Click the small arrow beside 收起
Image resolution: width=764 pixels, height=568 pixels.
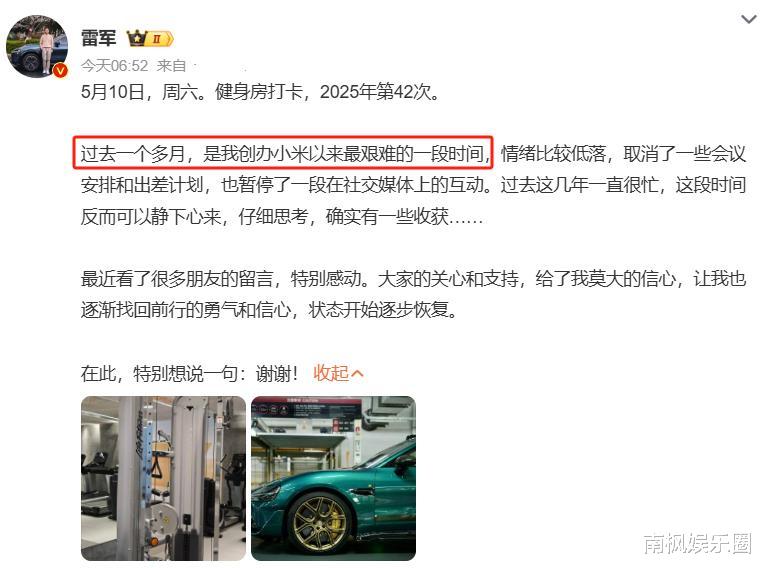coord(357,374)
